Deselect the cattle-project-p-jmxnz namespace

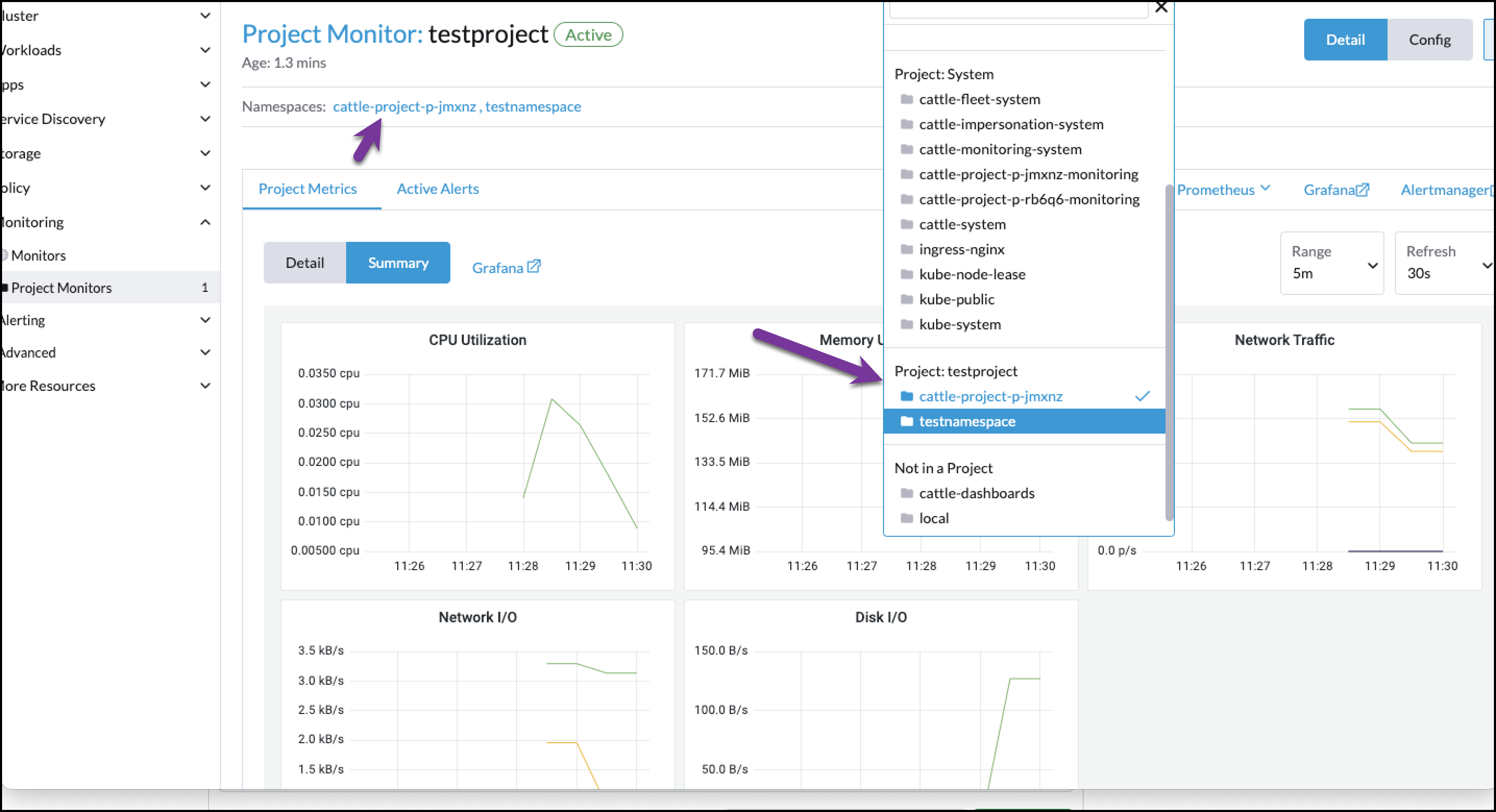pos(991,396)
